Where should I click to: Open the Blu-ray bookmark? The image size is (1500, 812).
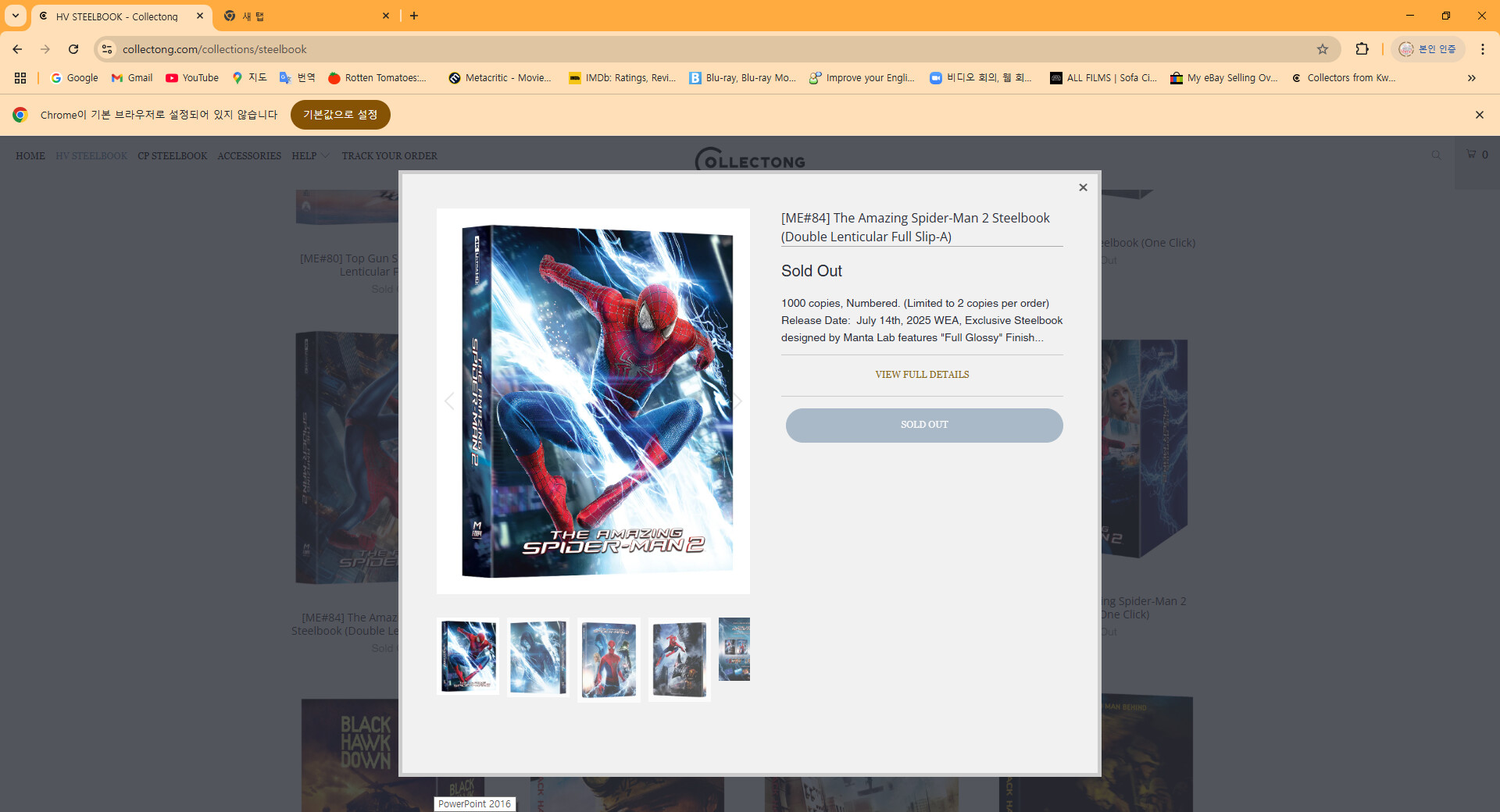coord(742,78)
